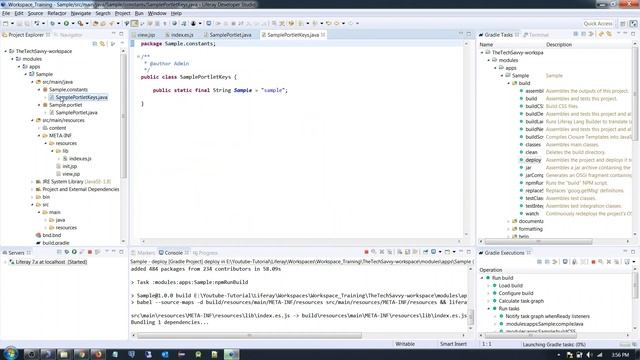Select the watch task in Gradle Tasks

coord(532,214)
